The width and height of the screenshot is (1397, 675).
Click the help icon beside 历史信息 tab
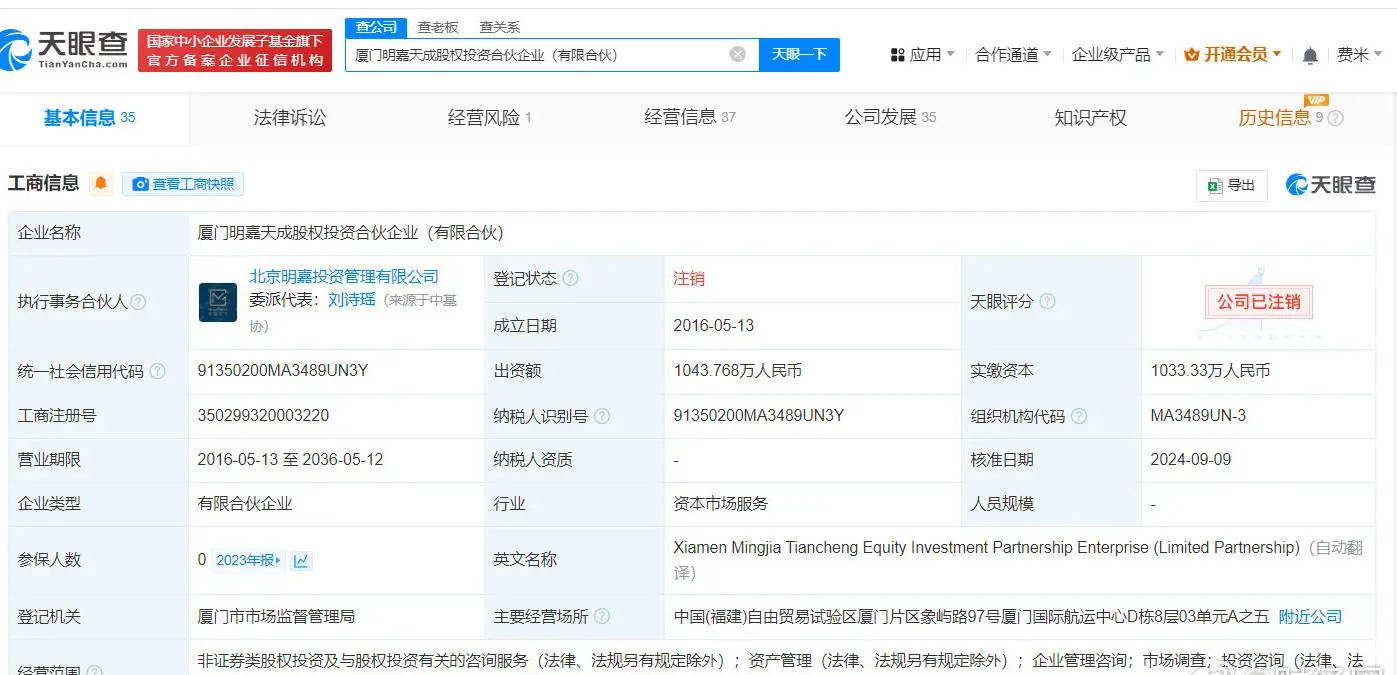click(1336, 118)
